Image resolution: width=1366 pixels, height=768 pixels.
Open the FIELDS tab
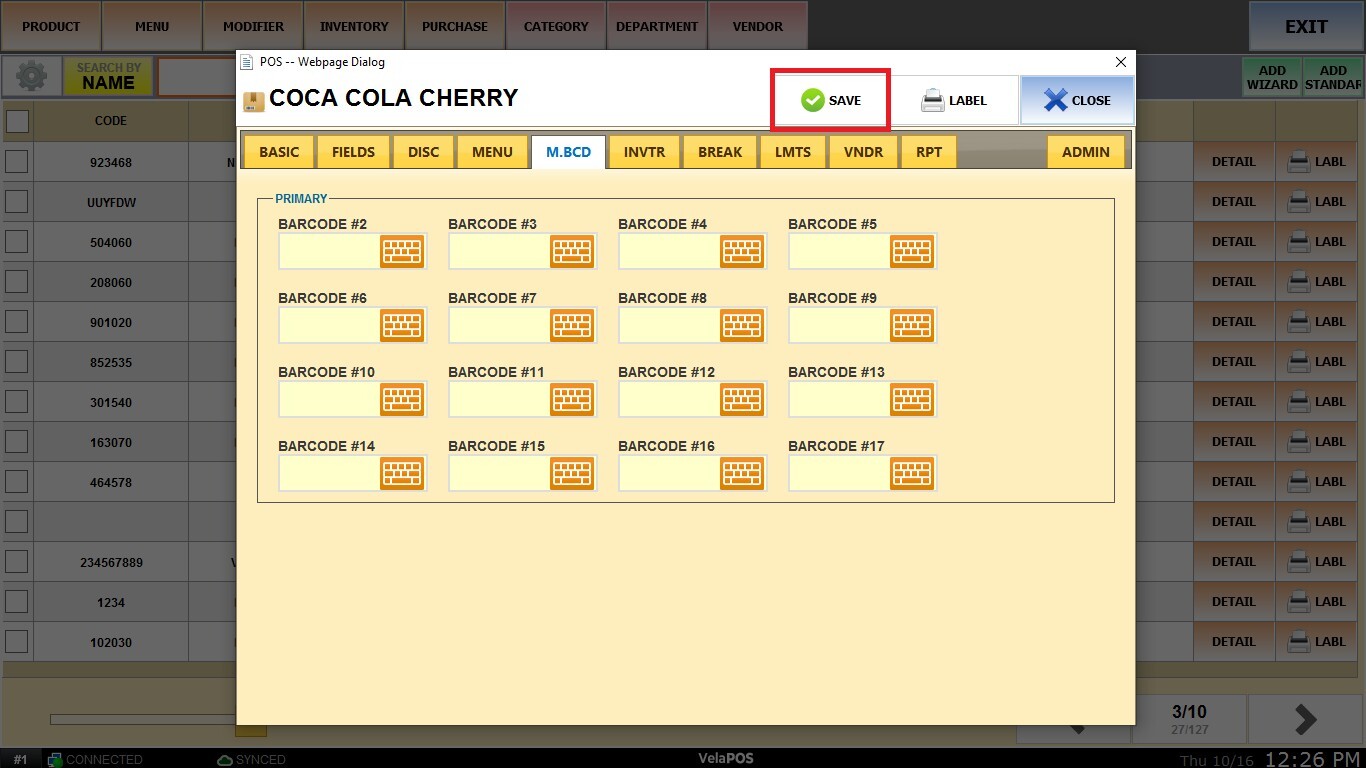pyautogui.click(x=353, y=152)
